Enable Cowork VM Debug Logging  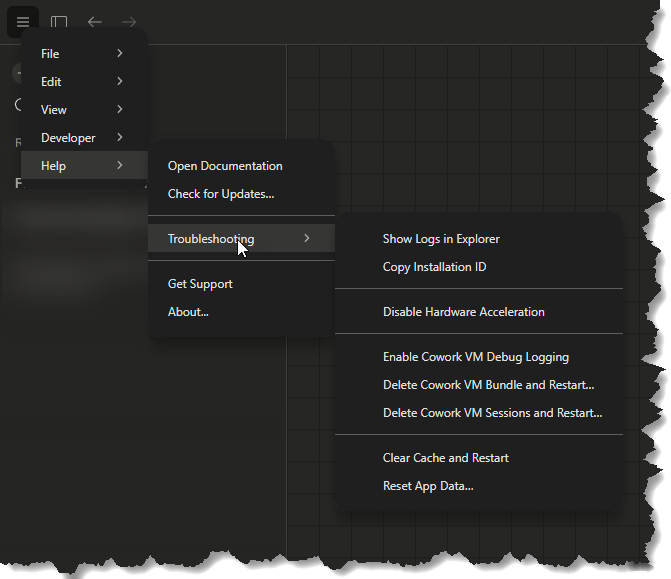pos(479,356)
